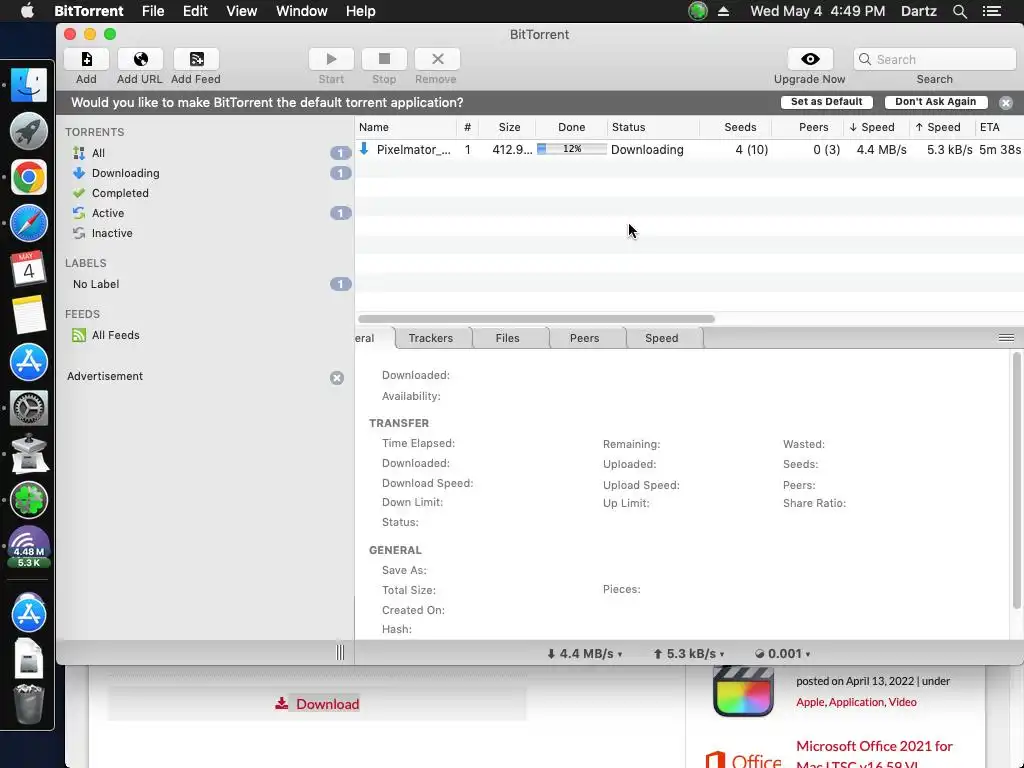Image resolution: width=1024 pixels, height=768 pixels.
Task: Open the upload speed limit dropdown
Action: pos(689,654)
